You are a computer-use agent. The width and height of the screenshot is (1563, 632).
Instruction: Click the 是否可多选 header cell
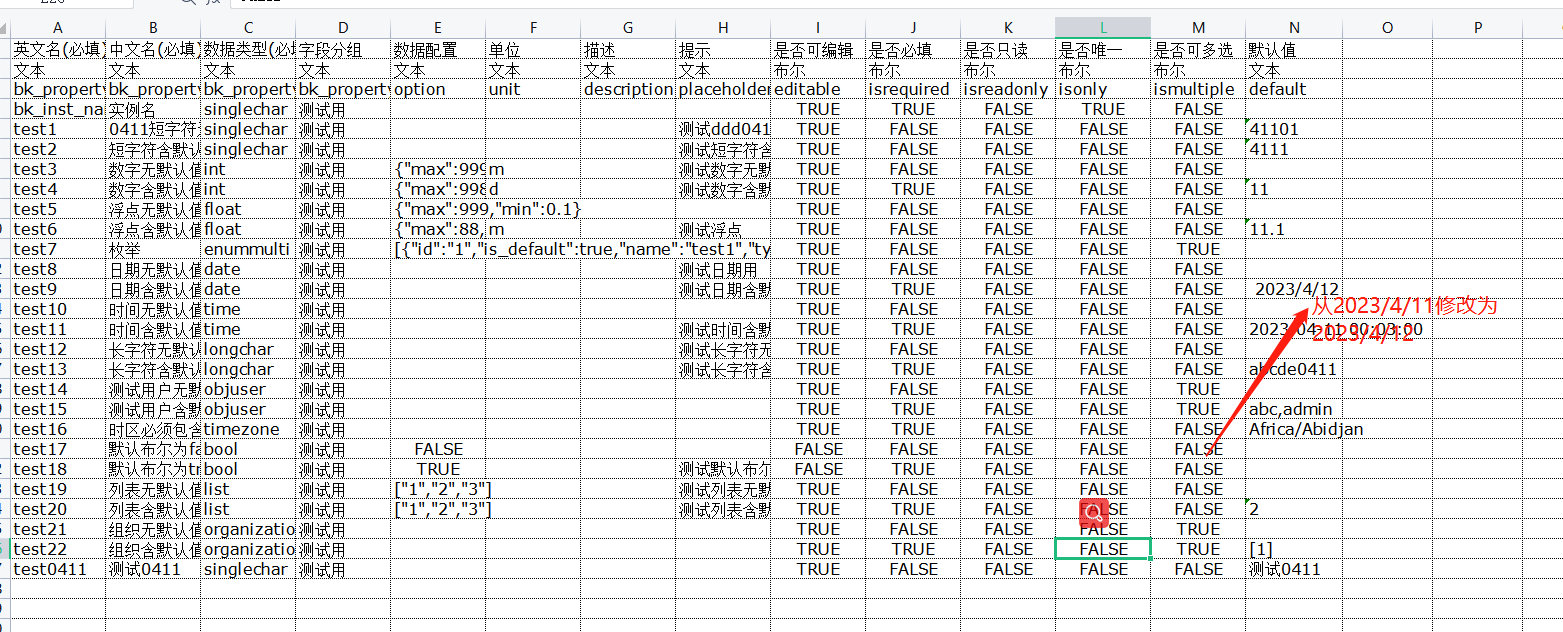pyautogui.click(x=1198, y=49)
